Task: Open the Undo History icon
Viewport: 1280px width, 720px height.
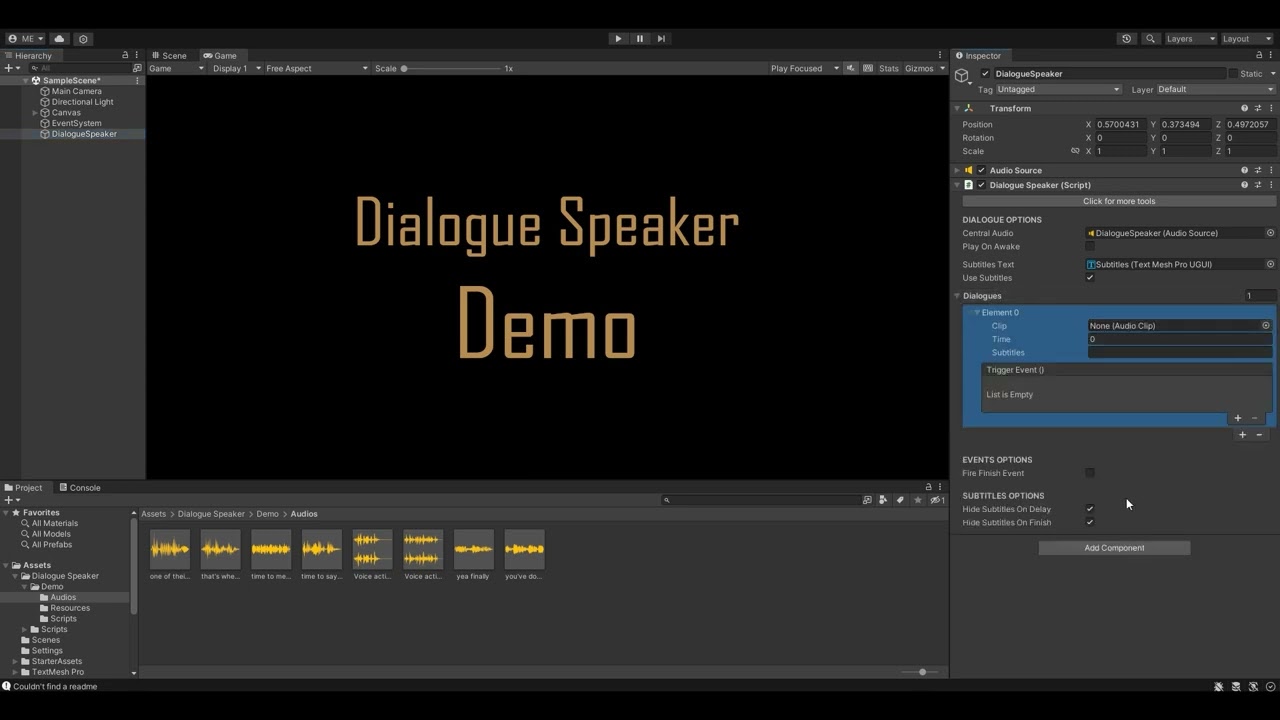Action: (1127, 39)
